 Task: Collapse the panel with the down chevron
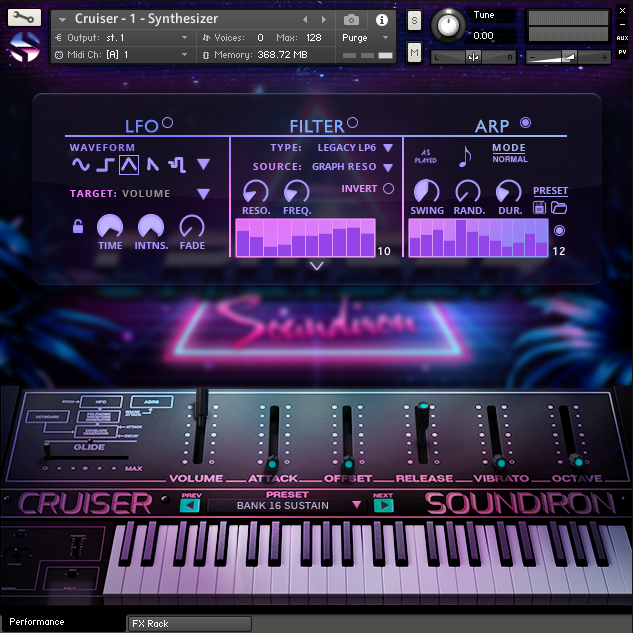(317, 266)
